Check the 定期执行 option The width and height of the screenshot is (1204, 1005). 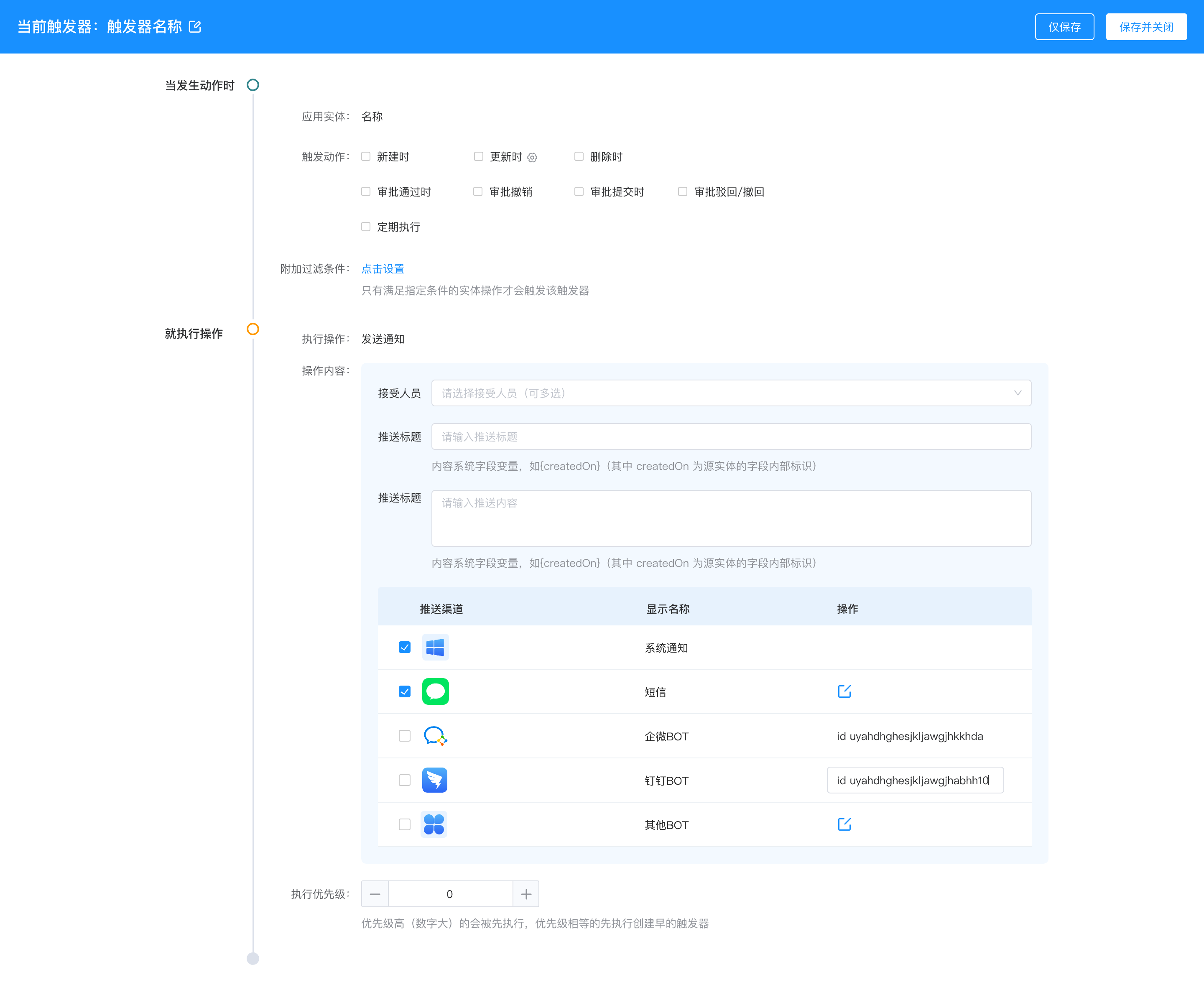366,227
